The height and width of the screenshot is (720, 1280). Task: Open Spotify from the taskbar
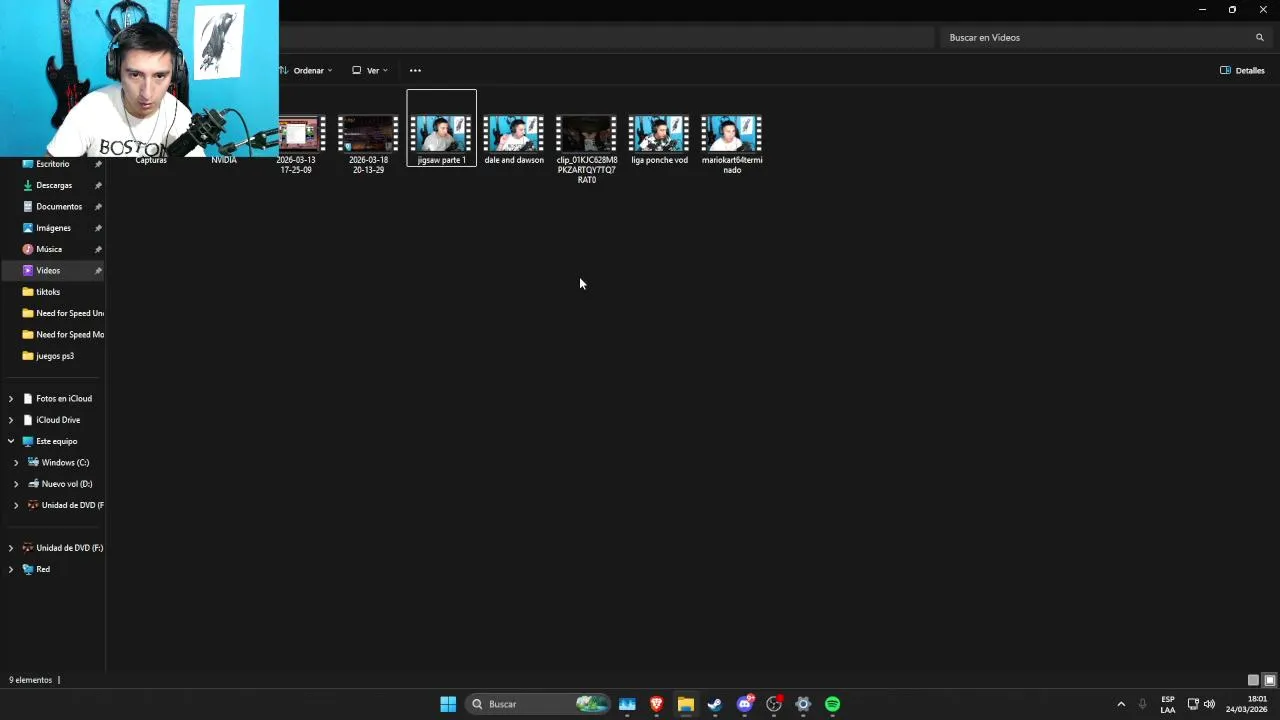point(832,704)
